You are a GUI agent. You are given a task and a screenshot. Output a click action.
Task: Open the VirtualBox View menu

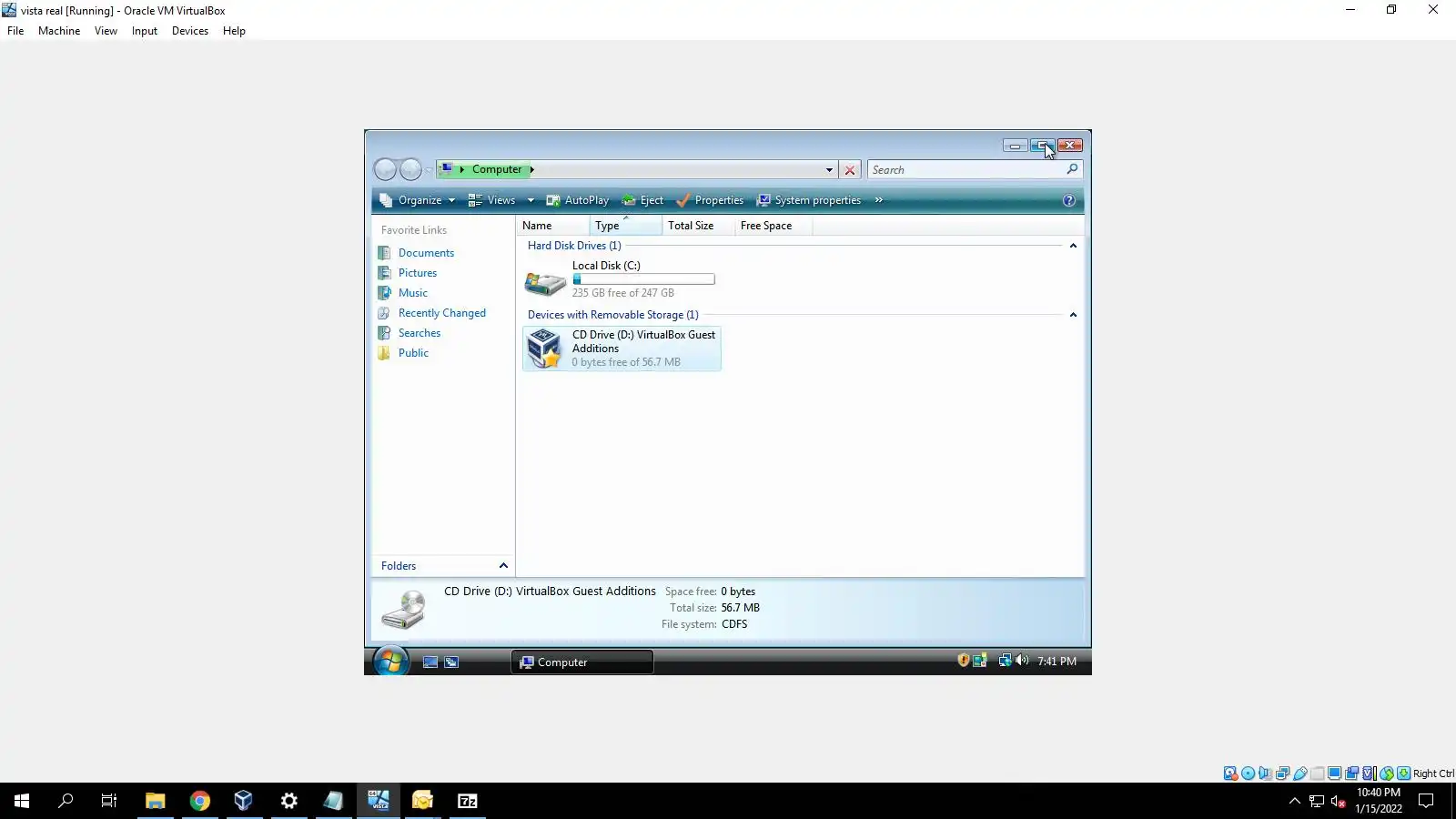click(106, 31)
